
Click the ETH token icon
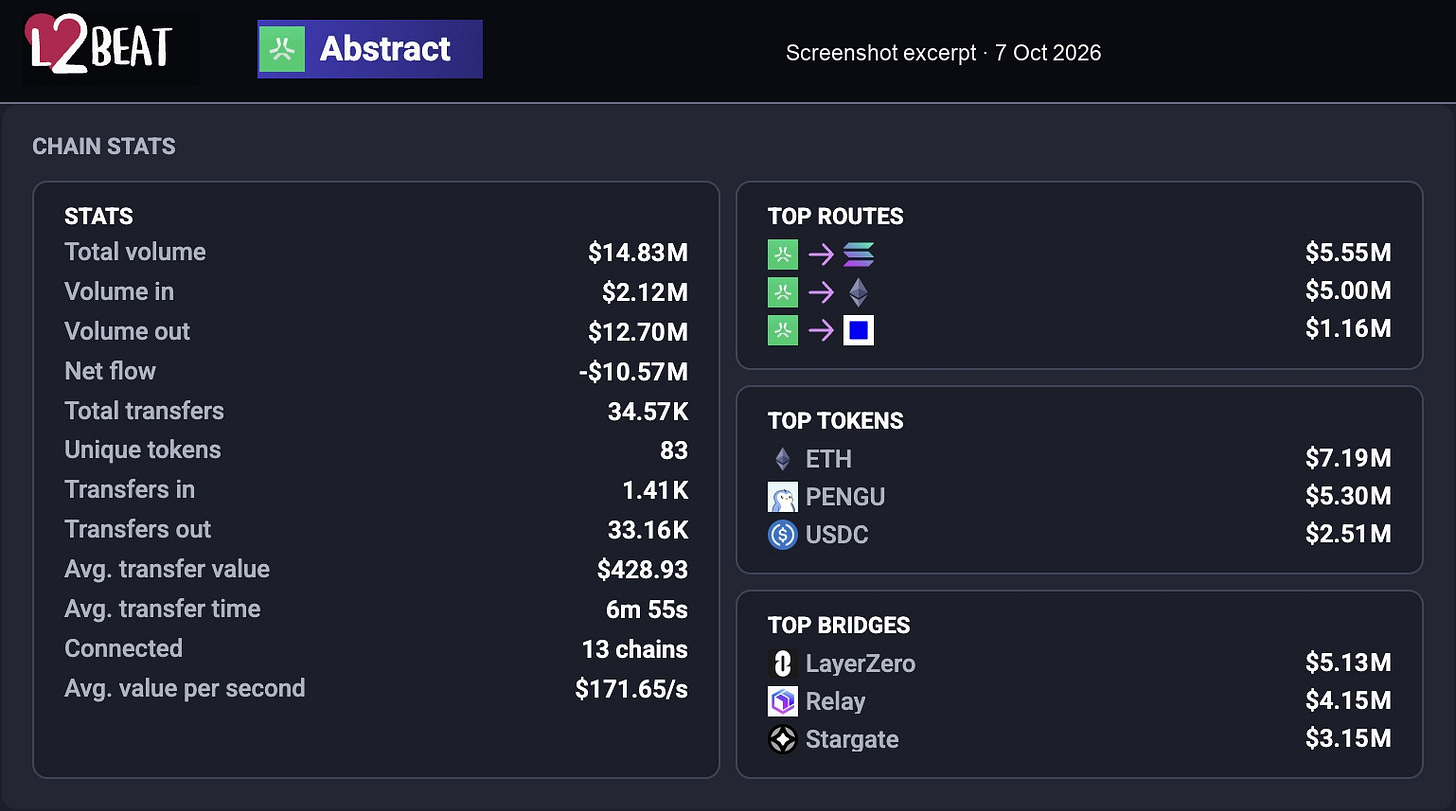click(783, 459)
